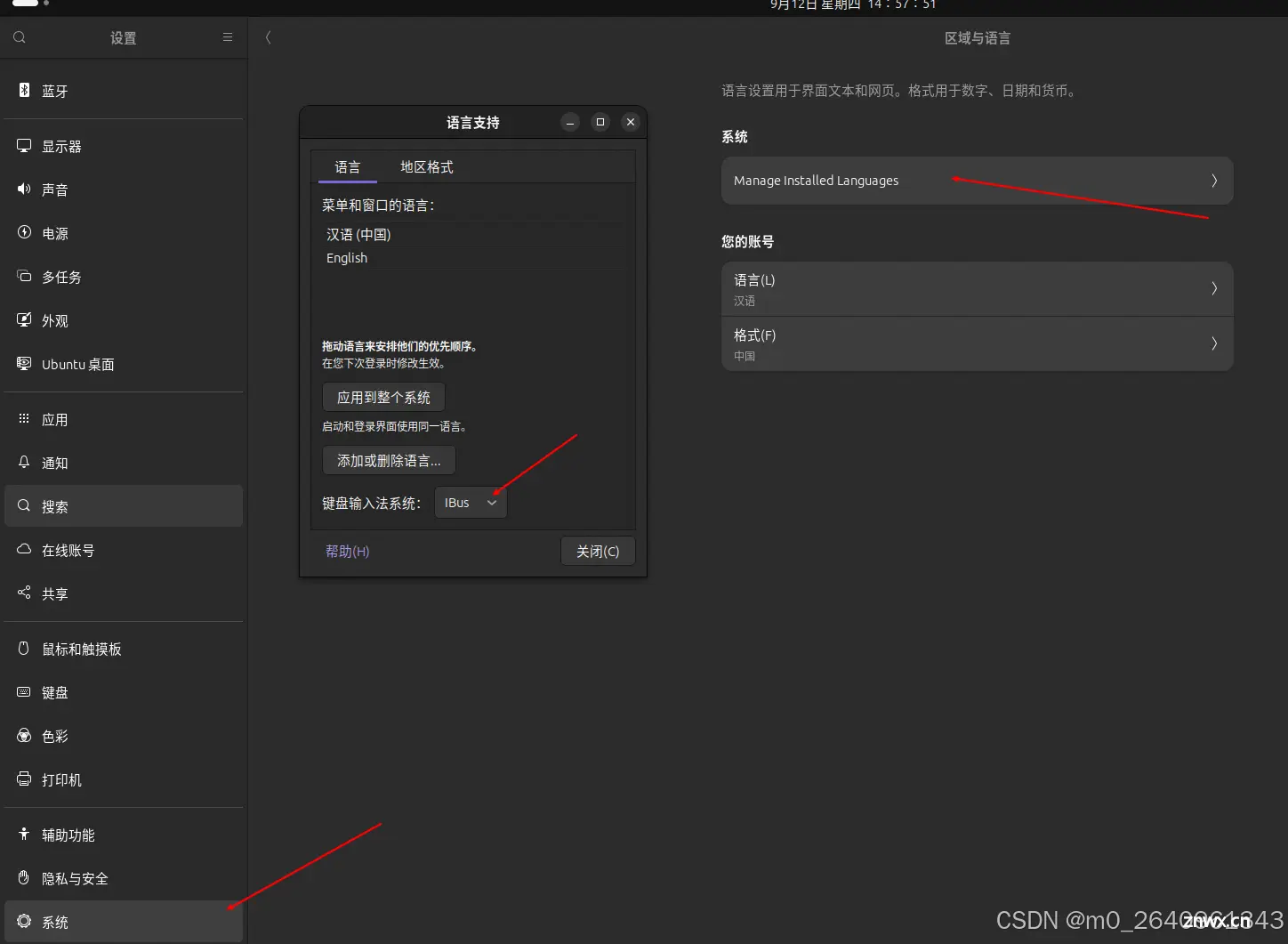The width and height of the screenshot is (1288, 944).
Task: Click the Multitasking icon
Action: coord(24,276)
